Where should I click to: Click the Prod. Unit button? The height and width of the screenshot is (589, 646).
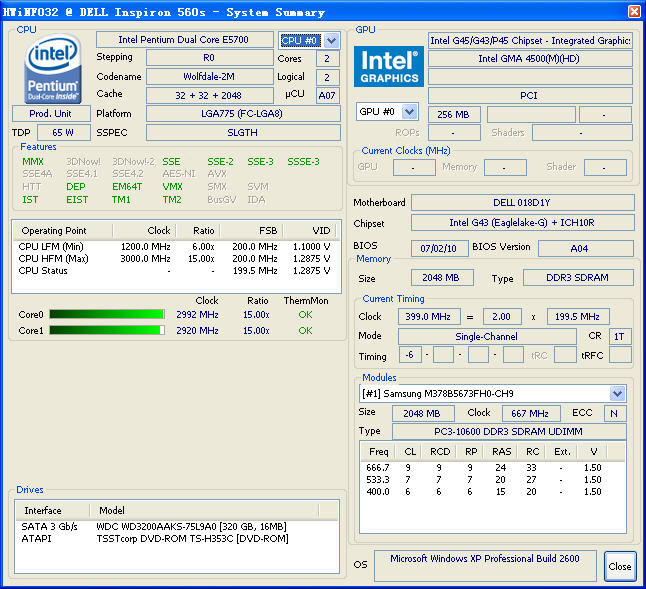[51, 113]
